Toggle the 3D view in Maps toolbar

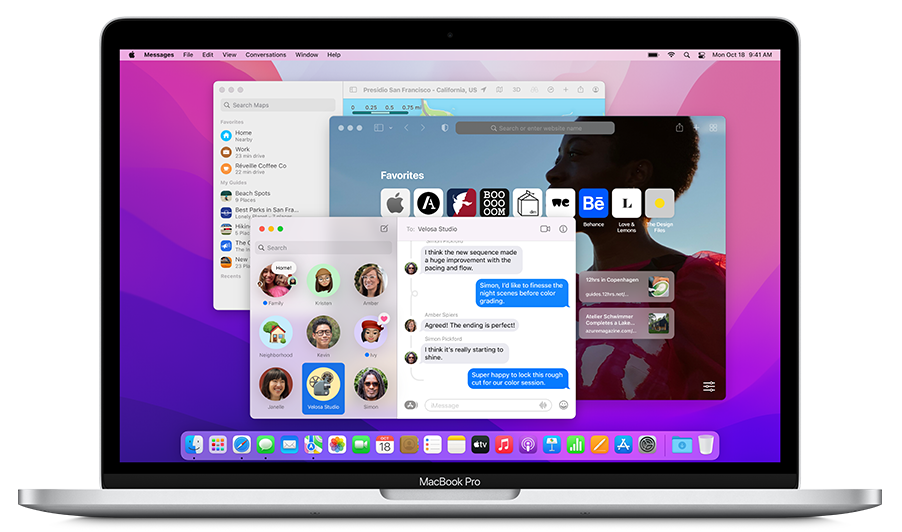[x=517, y=90]
